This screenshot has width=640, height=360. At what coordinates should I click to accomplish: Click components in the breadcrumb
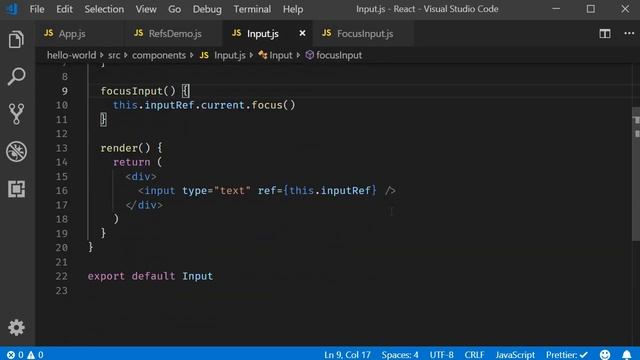point(159,55)
